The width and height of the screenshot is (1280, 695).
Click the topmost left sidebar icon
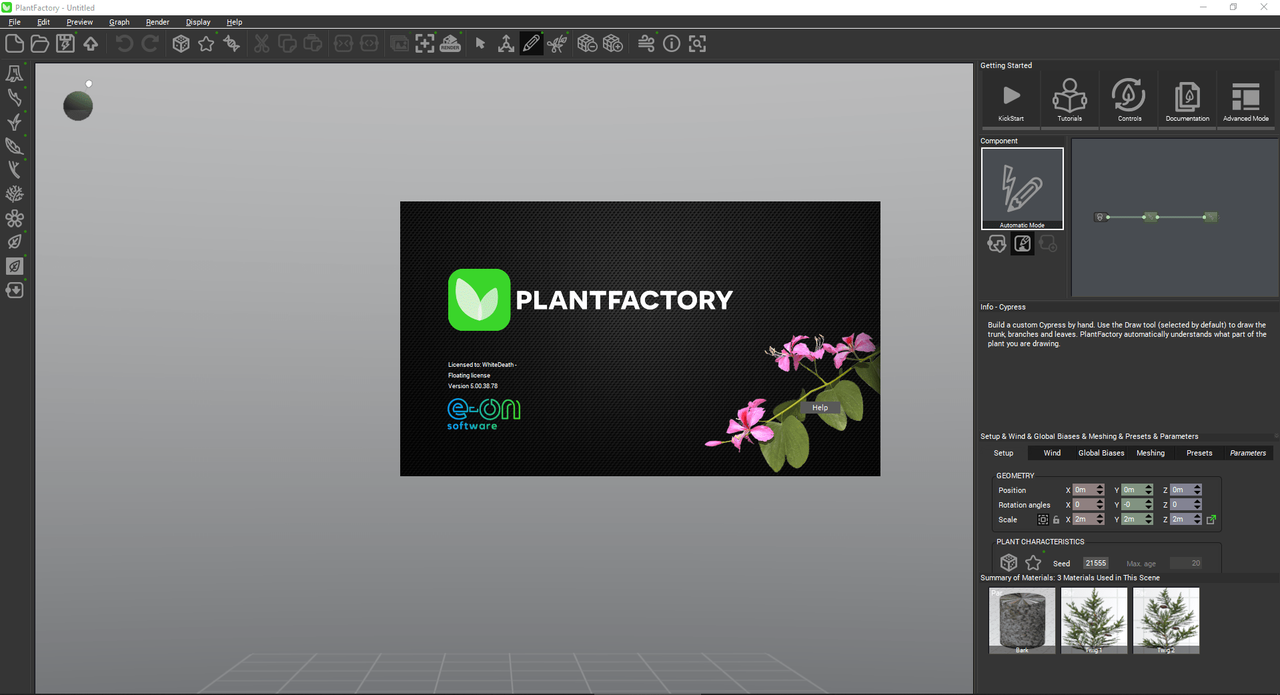point(15,74)
